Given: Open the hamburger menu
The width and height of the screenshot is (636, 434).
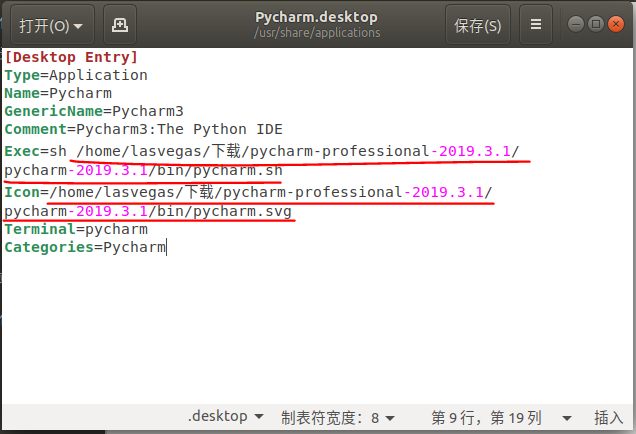Looking at the screenshot, I should pyautogui.click(x=536, y=25).
